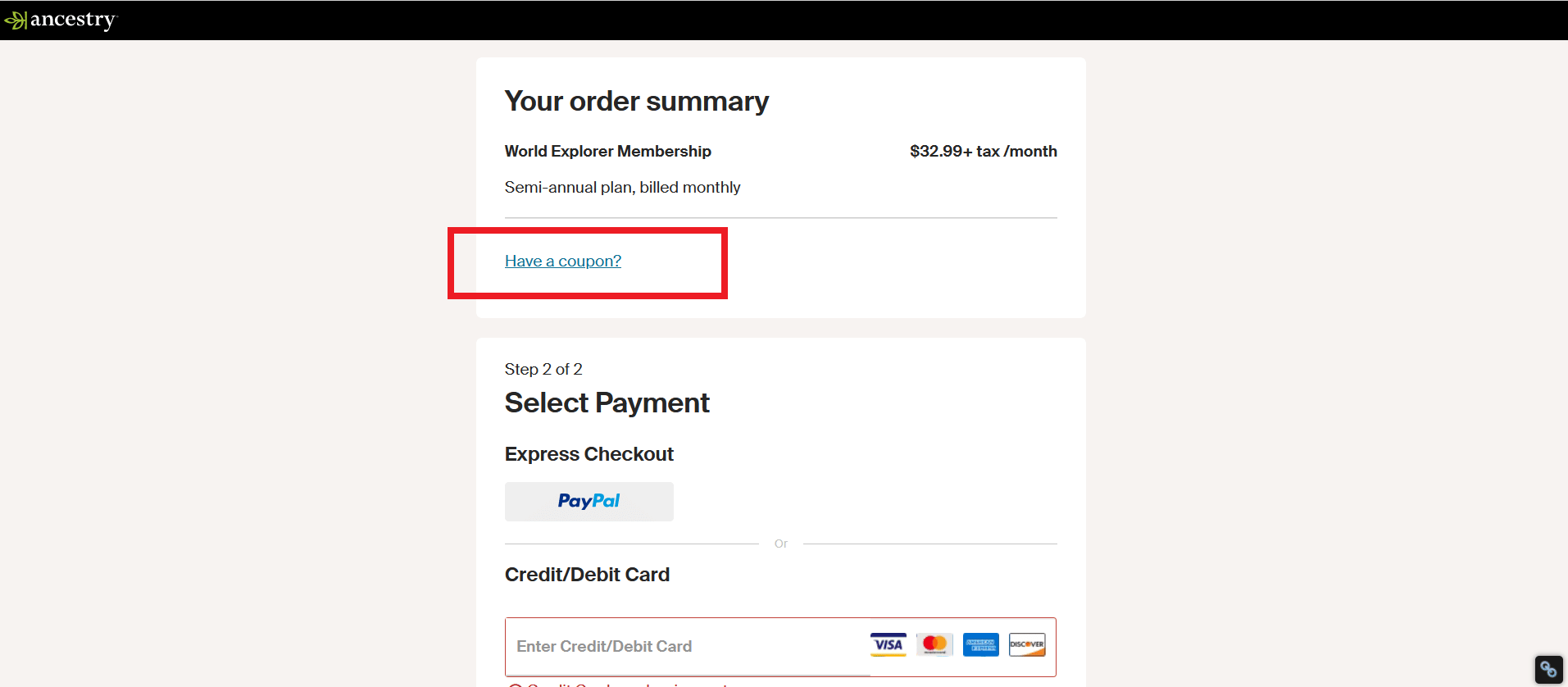Click the Credit/Debit Card section heading

click(x=587, y=575)
